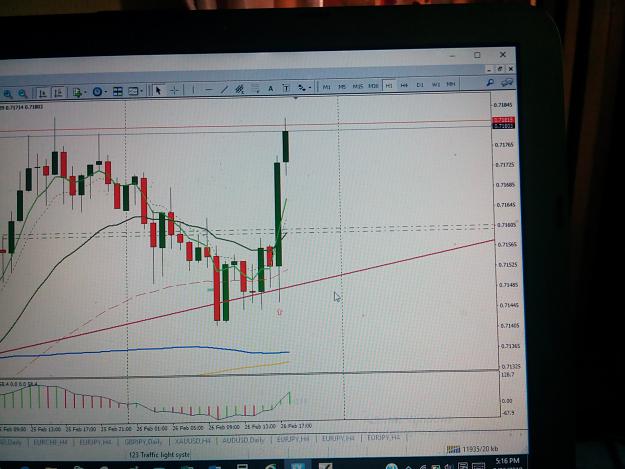
Task: Select the Vertical Line drawing tool
Action: [193, 90]
